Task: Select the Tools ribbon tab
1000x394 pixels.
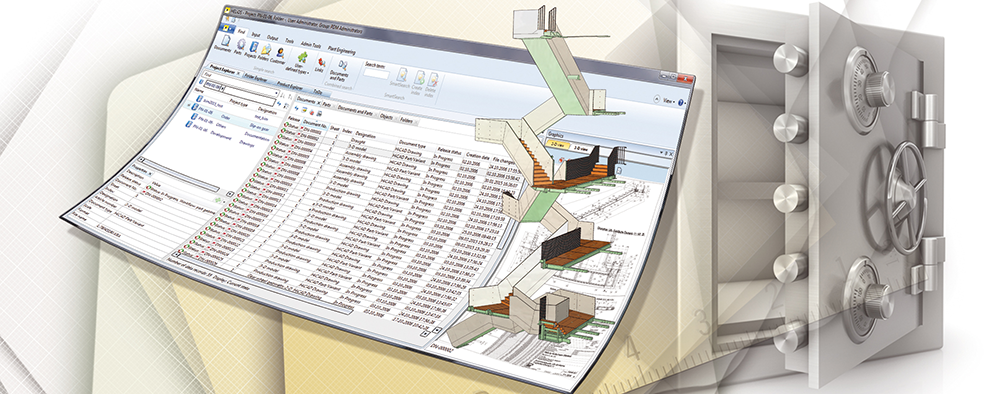Action: (x=290, y=41)
